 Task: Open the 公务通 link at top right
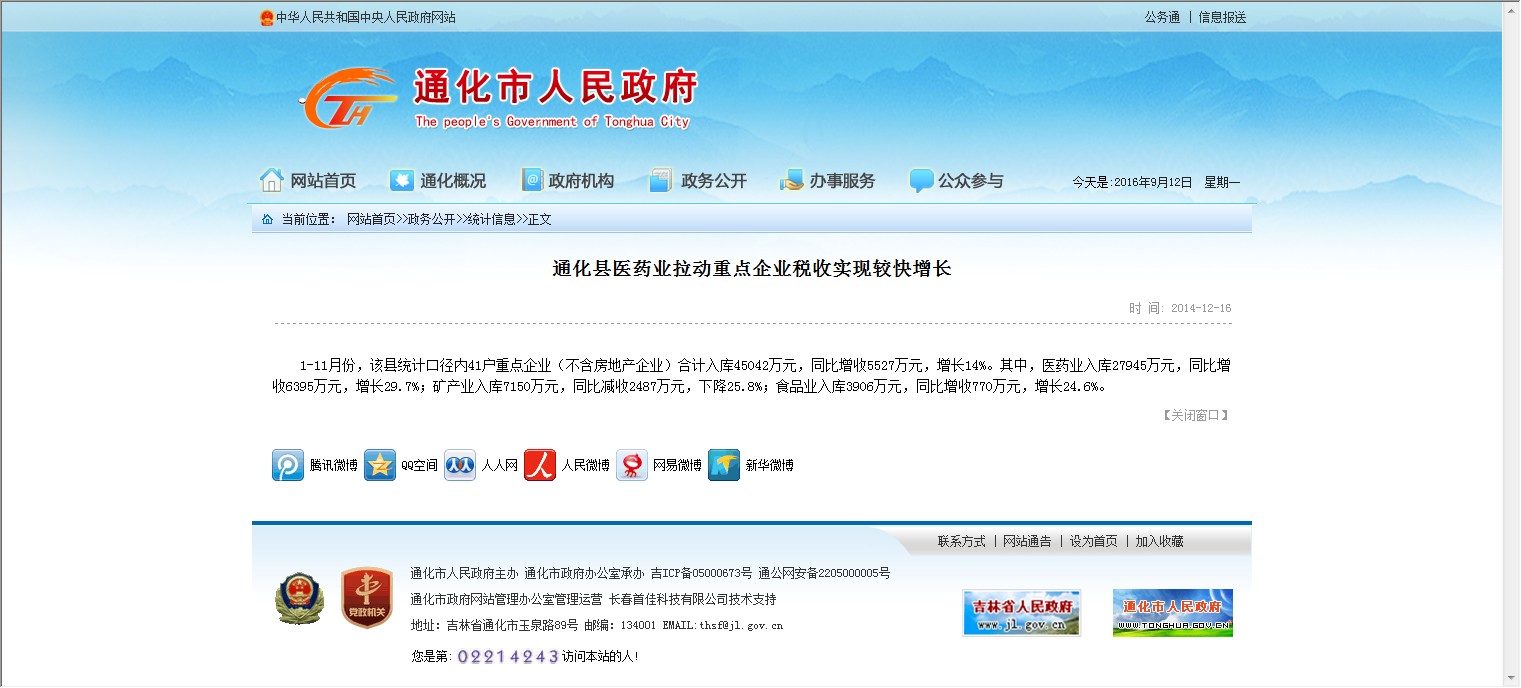1162,17
